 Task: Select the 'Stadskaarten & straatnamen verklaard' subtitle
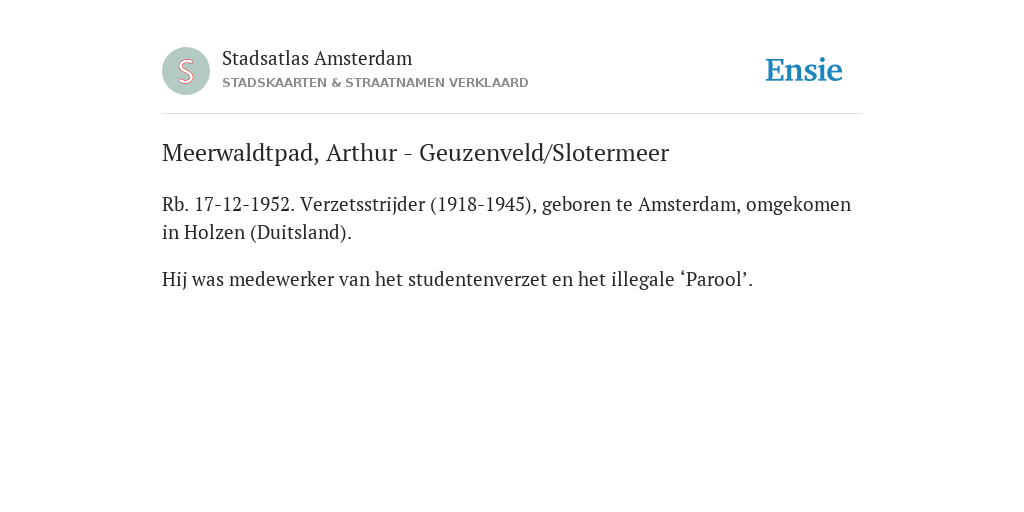[x=375, y=83]
